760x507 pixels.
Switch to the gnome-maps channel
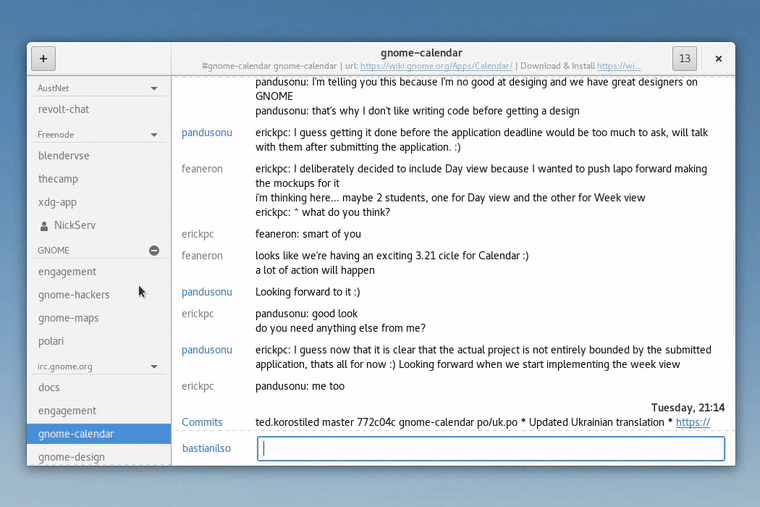(x=99, y=318)
